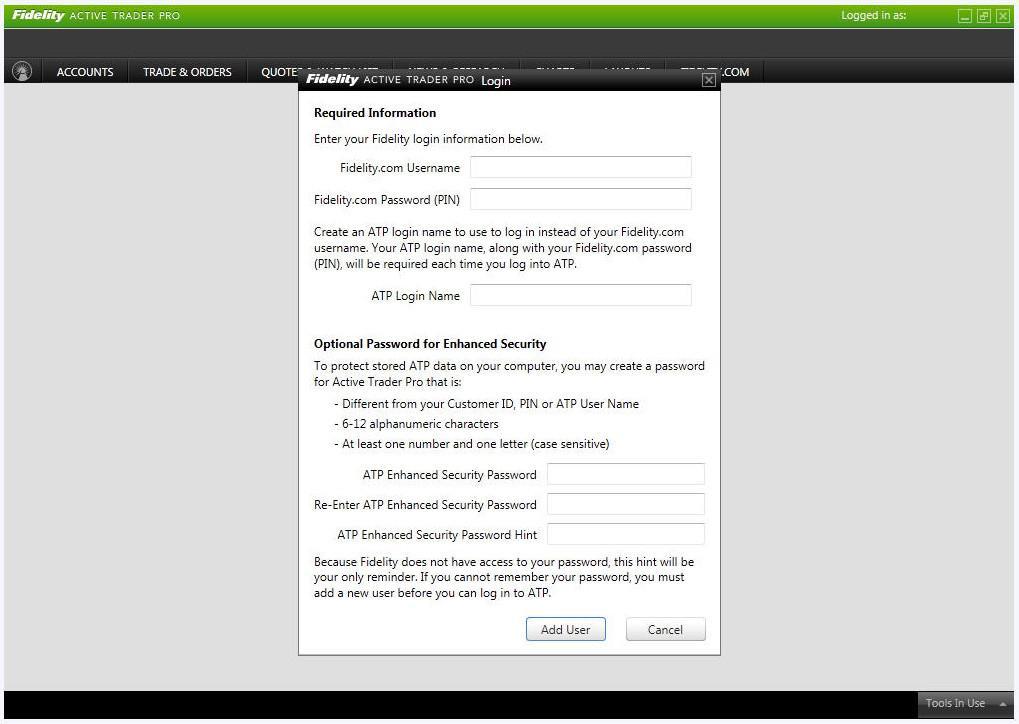Focus Re-Enter ATP Enhanced Security Password field

point(625,504)
